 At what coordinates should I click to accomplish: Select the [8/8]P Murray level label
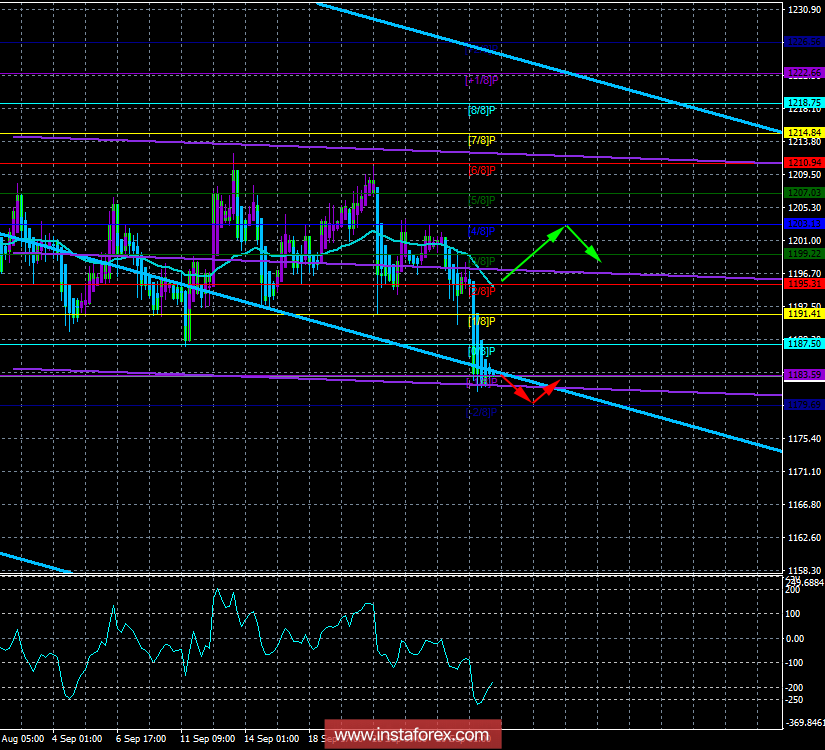[482, 109]
